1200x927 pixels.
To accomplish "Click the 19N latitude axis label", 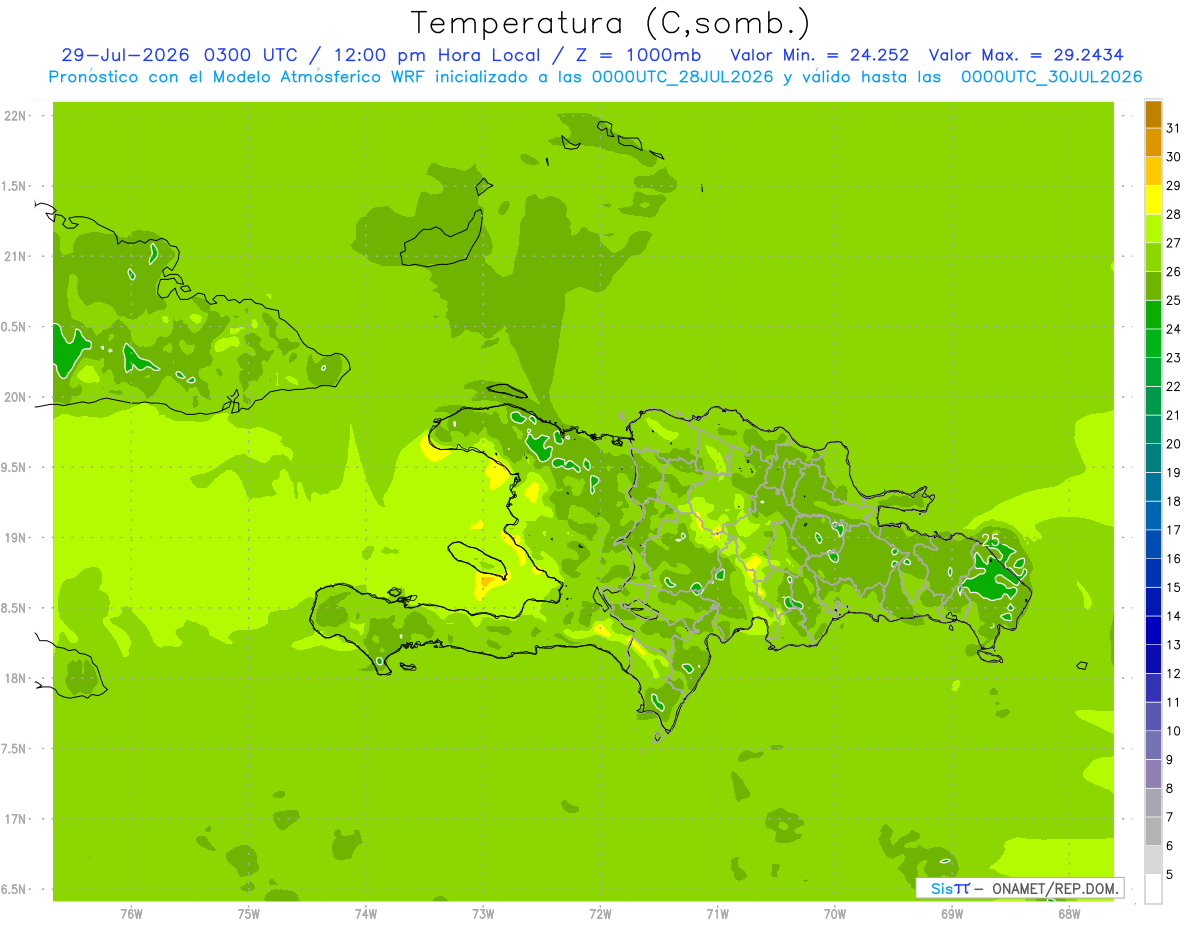I will (x=15, y=537).
